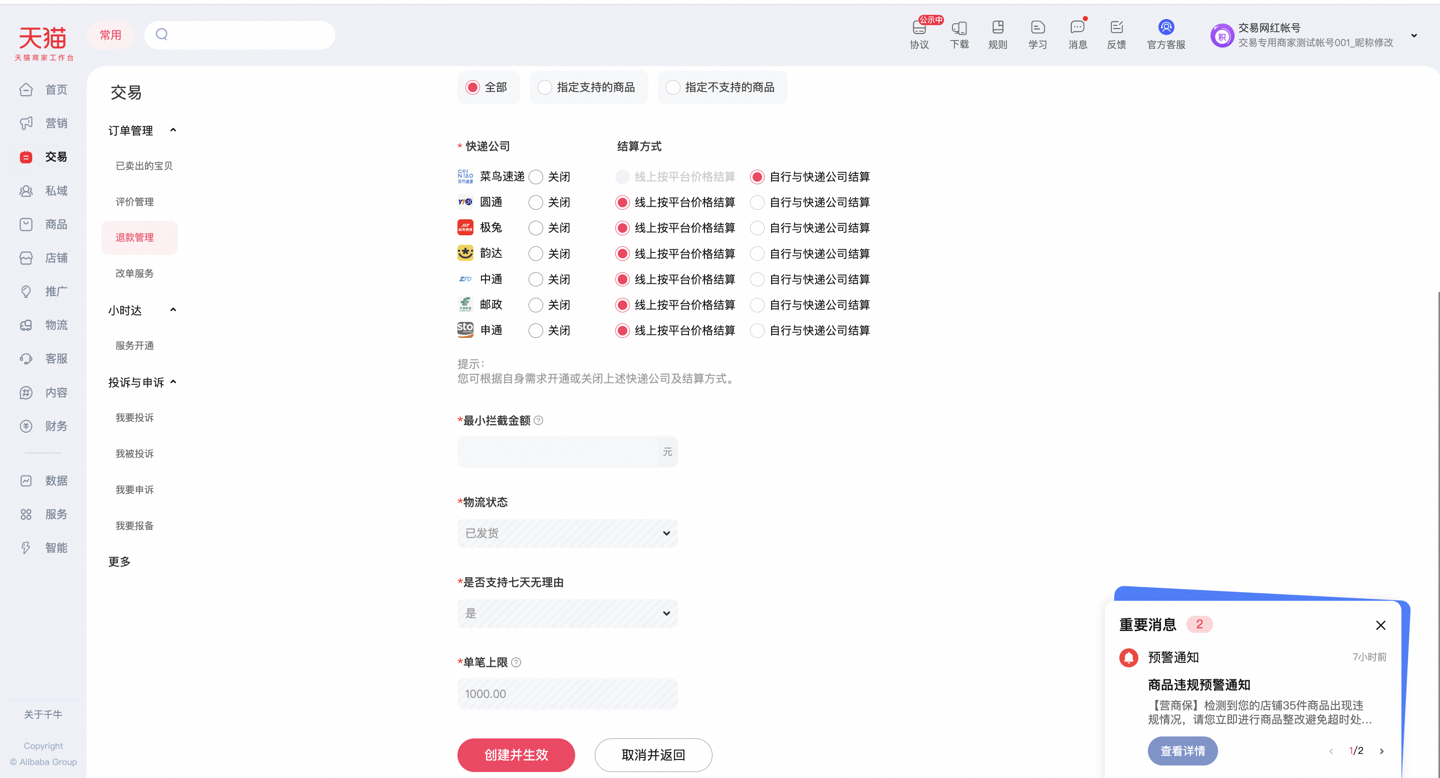The height and width of the screenshot is (778, 1440).
Task: Set 韵达 to 自行与快递公司结算
Action: click(x=756, y=253)
